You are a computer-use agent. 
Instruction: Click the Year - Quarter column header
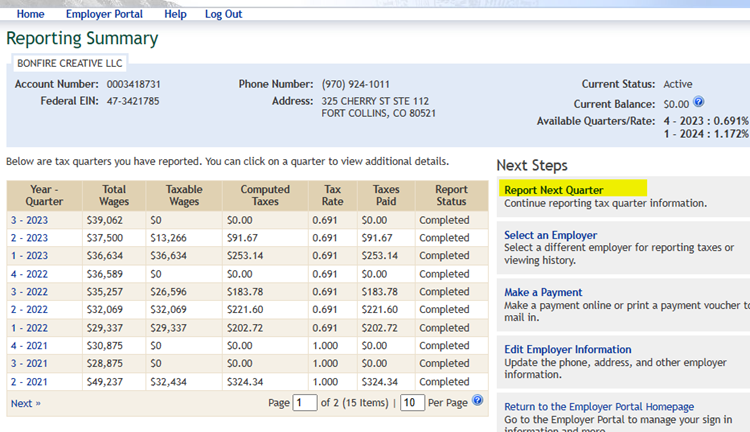44,195
